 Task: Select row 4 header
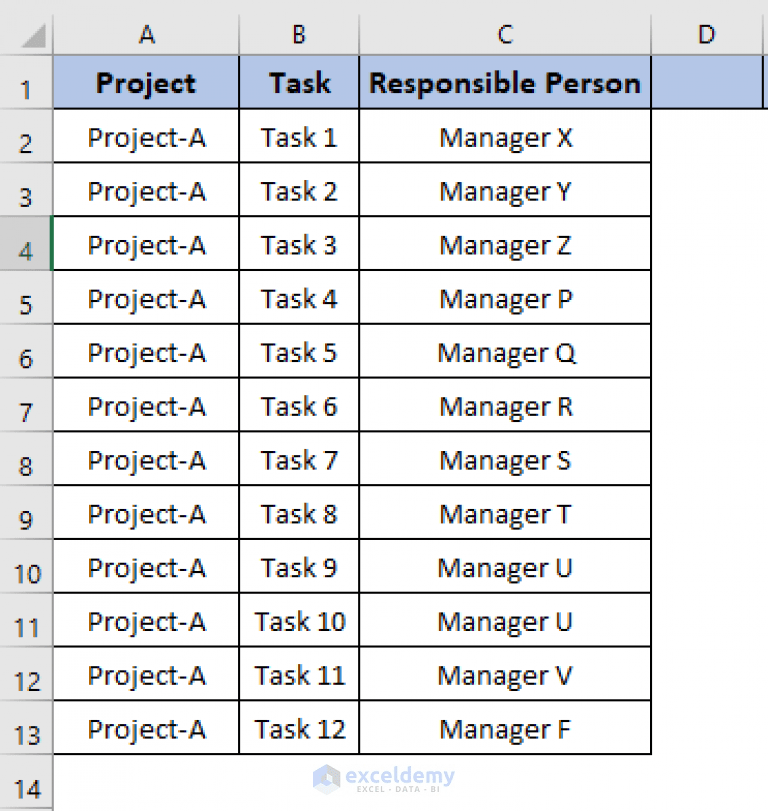pos(25,244)
